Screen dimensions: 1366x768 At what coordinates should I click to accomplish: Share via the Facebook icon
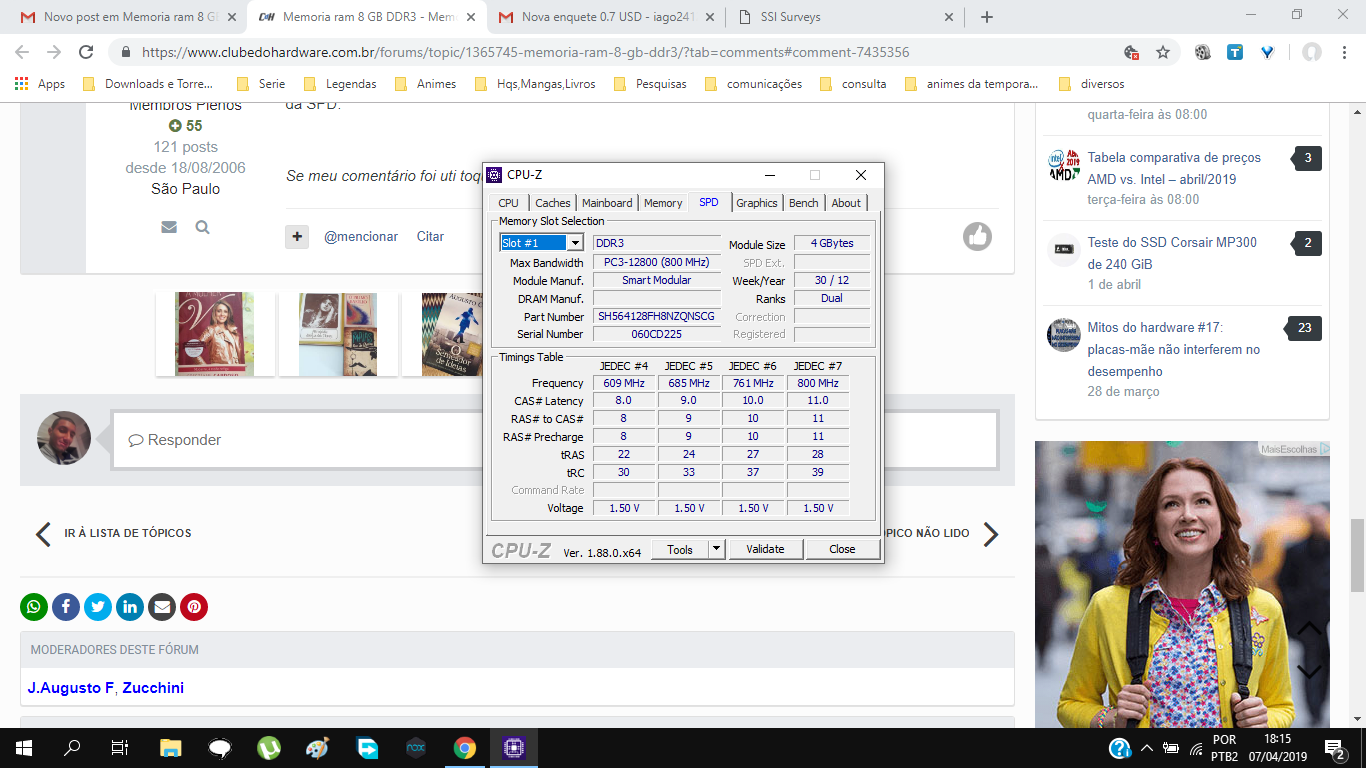(x=66, y=606)
